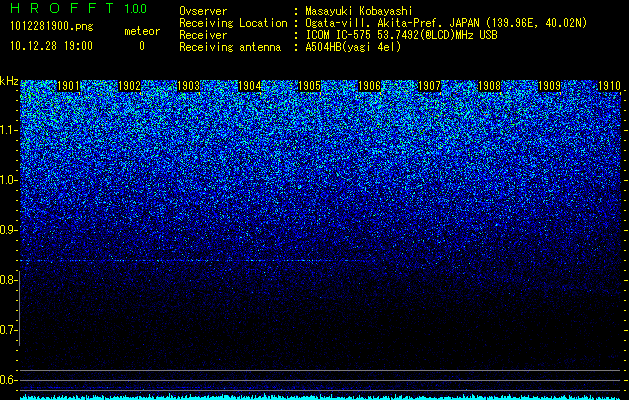Click the 0.9 frequency axis label
The height and width of the screenshot is (400, 629).
coord(9,230)
